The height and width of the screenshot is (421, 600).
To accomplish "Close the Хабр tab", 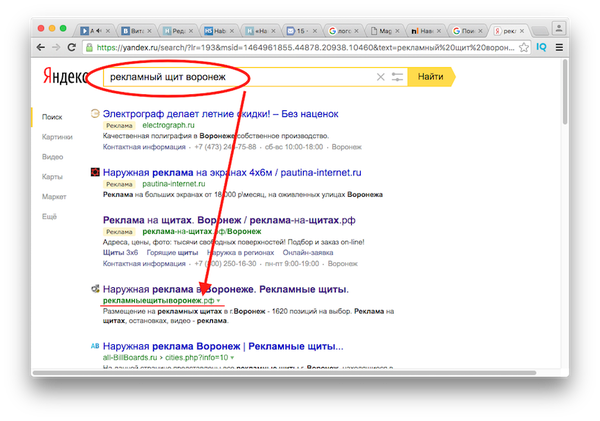I will [x=232, y=31].
